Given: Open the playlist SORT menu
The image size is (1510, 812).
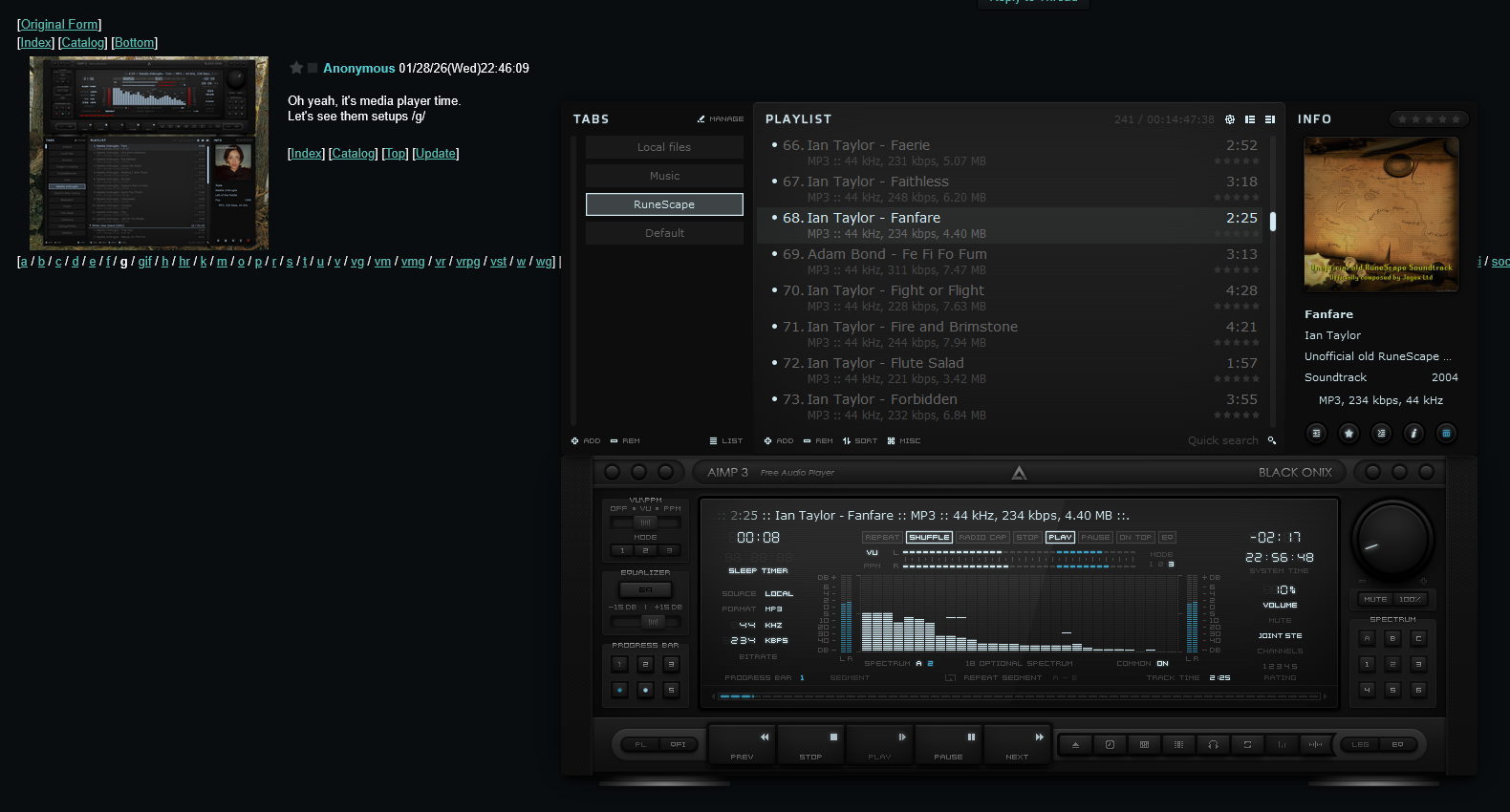Looking at the screenshot, I should 860,440.
